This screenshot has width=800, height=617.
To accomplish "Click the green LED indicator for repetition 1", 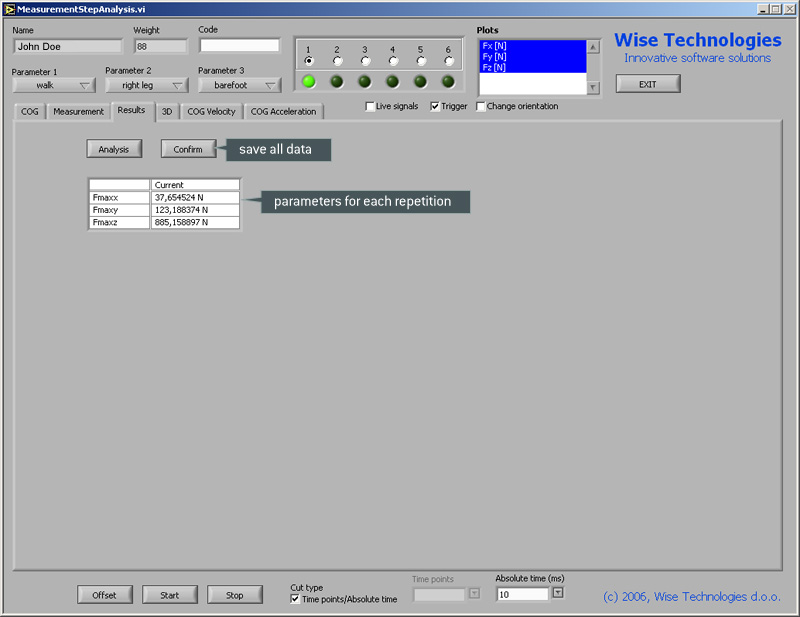I will [309, 81].
